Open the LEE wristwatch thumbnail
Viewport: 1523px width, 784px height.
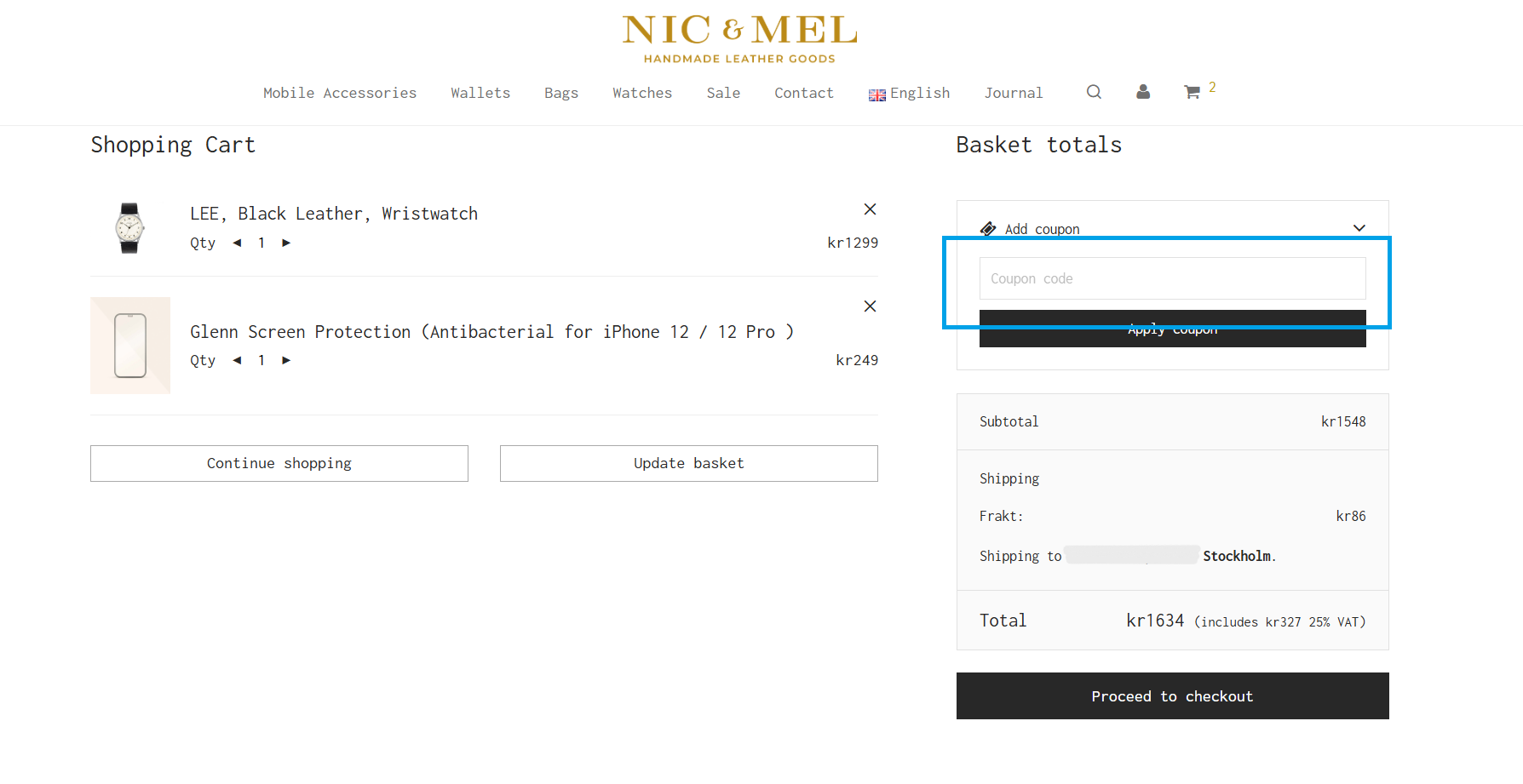click(x=129, y=228)
